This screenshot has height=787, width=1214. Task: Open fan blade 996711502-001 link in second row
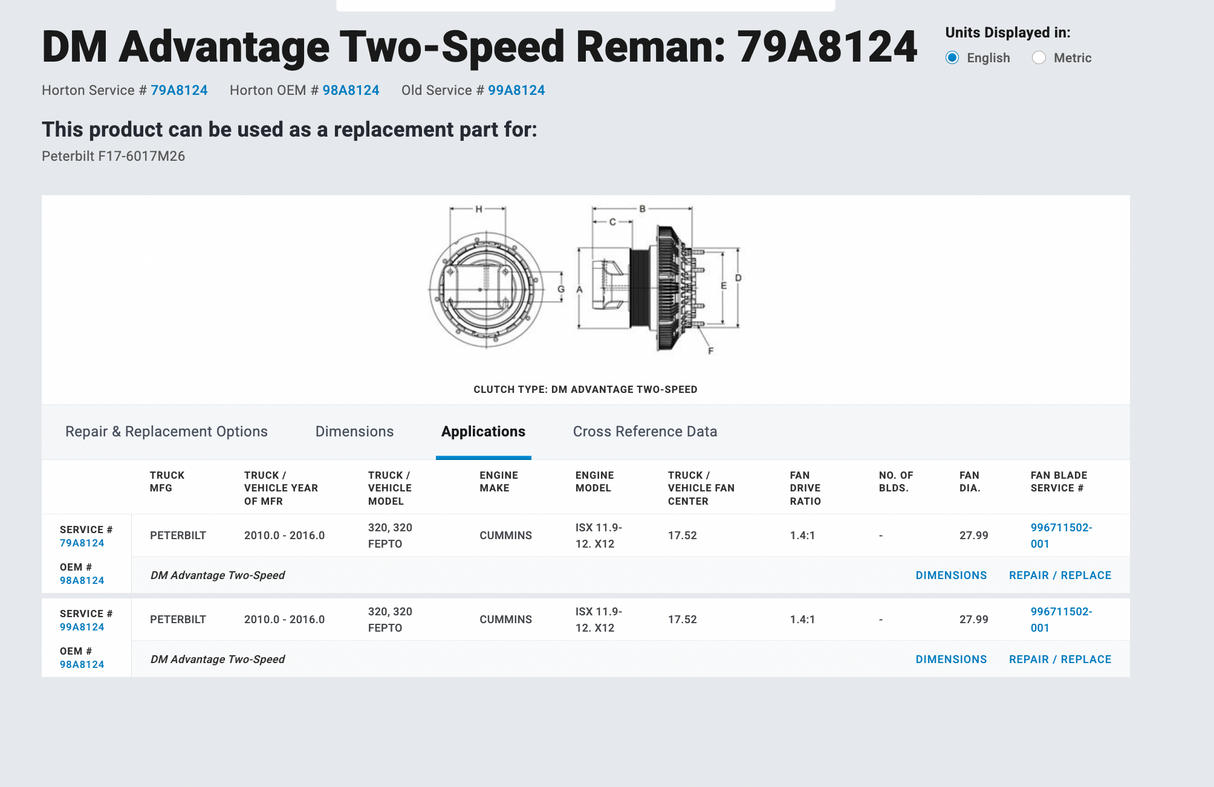click(1061, 619)
